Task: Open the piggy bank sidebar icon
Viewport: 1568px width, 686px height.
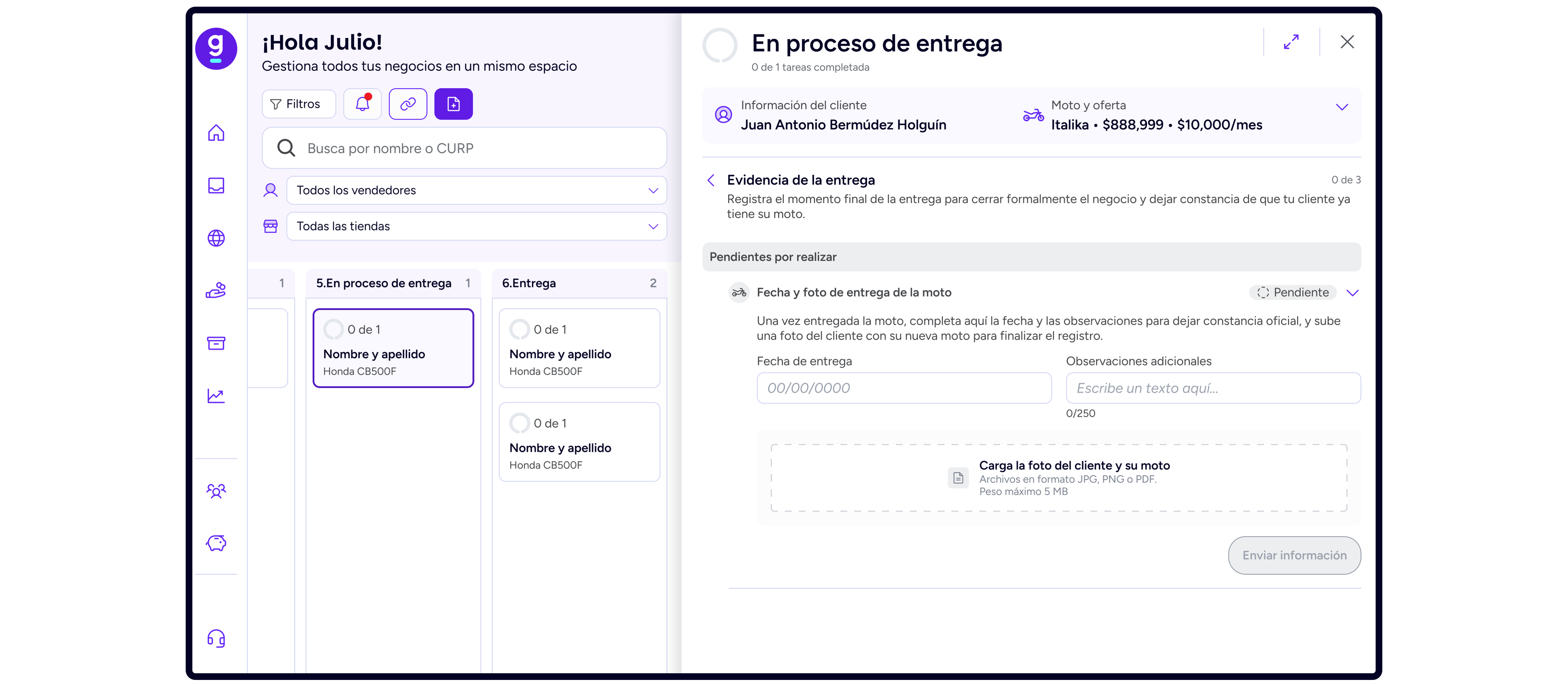Action: pyautogui.click(x=216, y=543)
